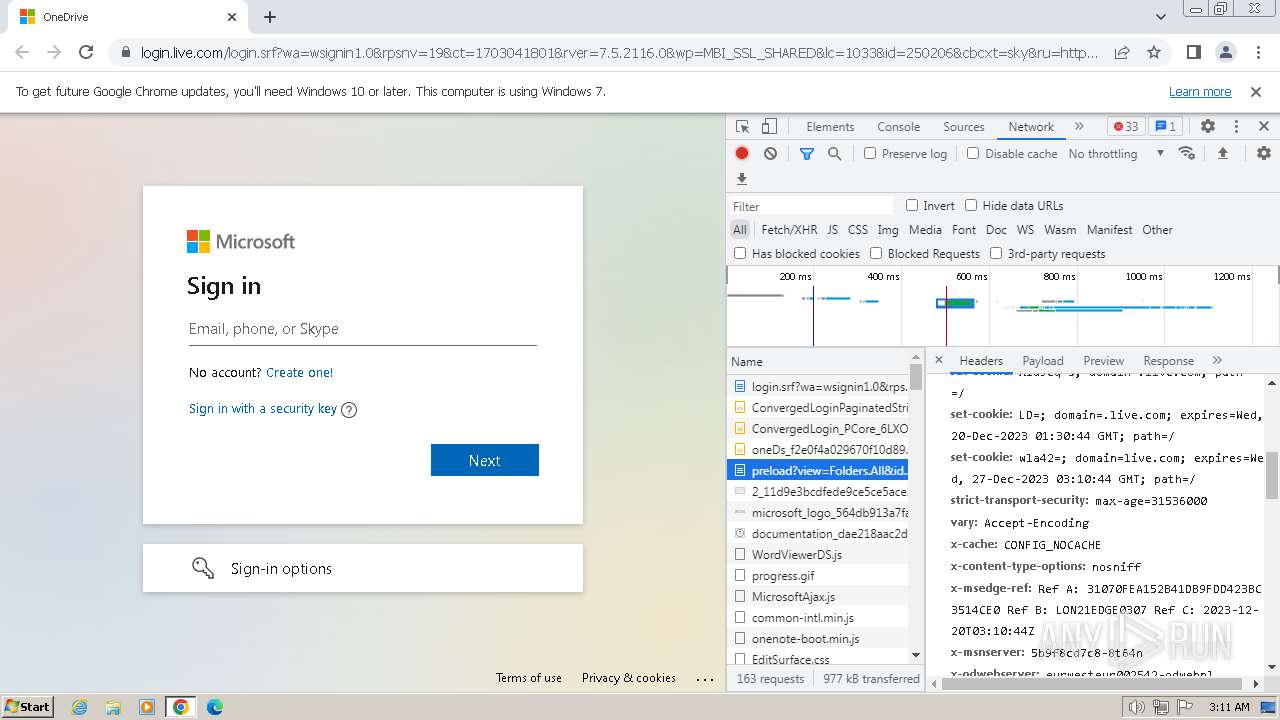This screenshot has width=1280, height=720.
Task: Open DevTools customize three-dot menu
Action: (x=1236, y=127)
